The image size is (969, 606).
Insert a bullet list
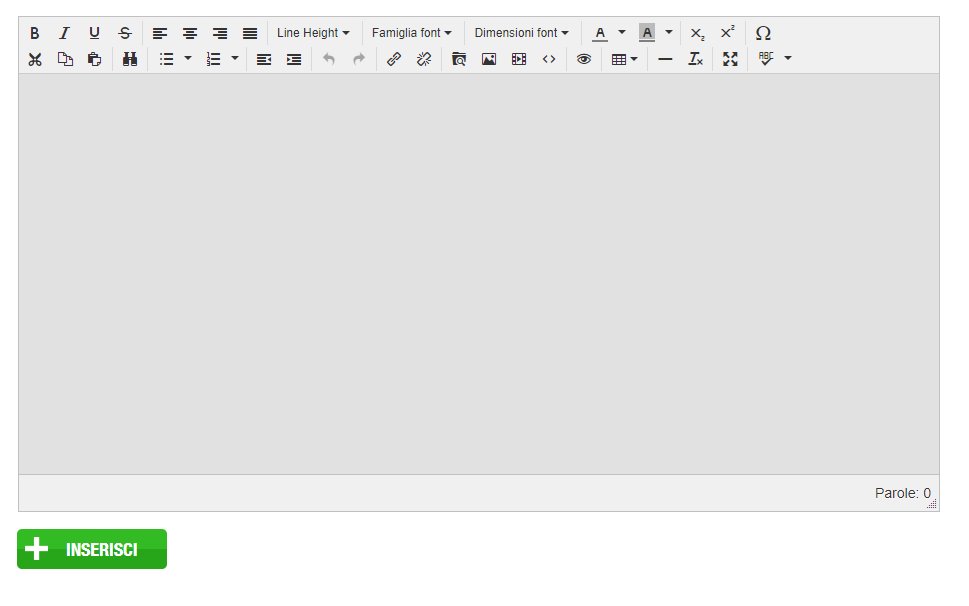click(x=166, y=59)
